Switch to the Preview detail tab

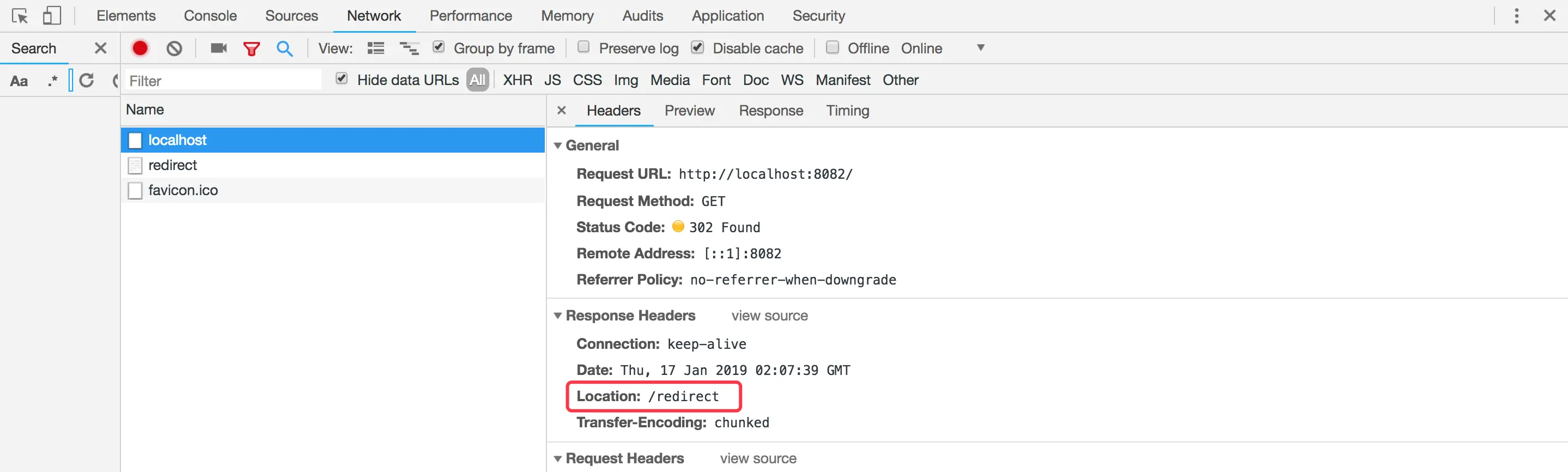click(x=690, y=111)
